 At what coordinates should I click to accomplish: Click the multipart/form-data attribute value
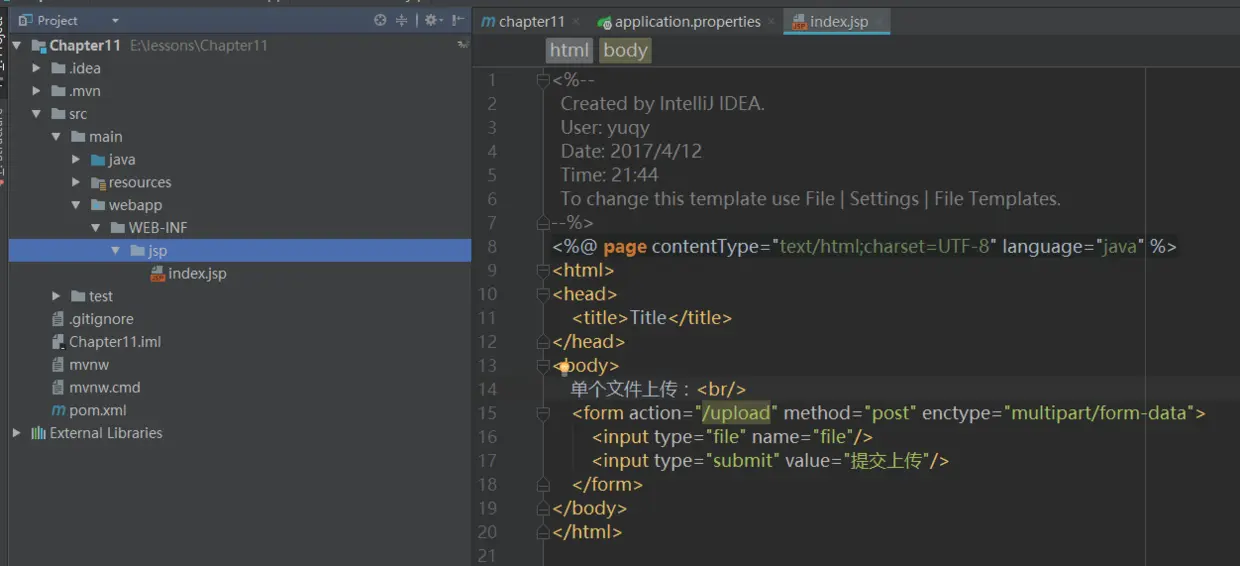1099,413
